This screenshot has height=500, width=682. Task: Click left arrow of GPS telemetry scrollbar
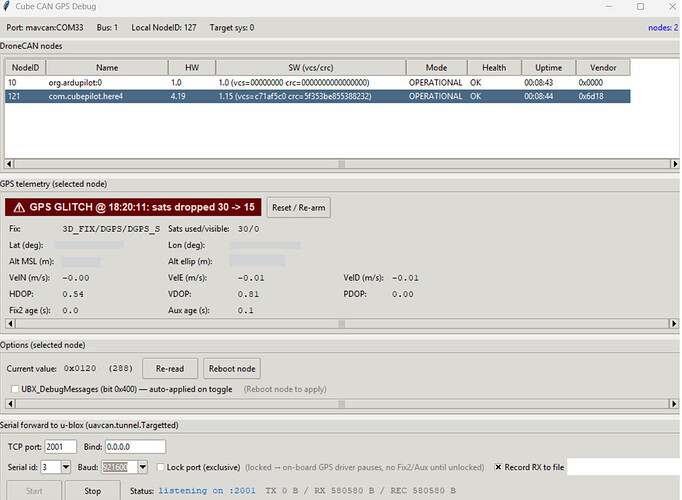pyautogui.click(x=10, y=323)
